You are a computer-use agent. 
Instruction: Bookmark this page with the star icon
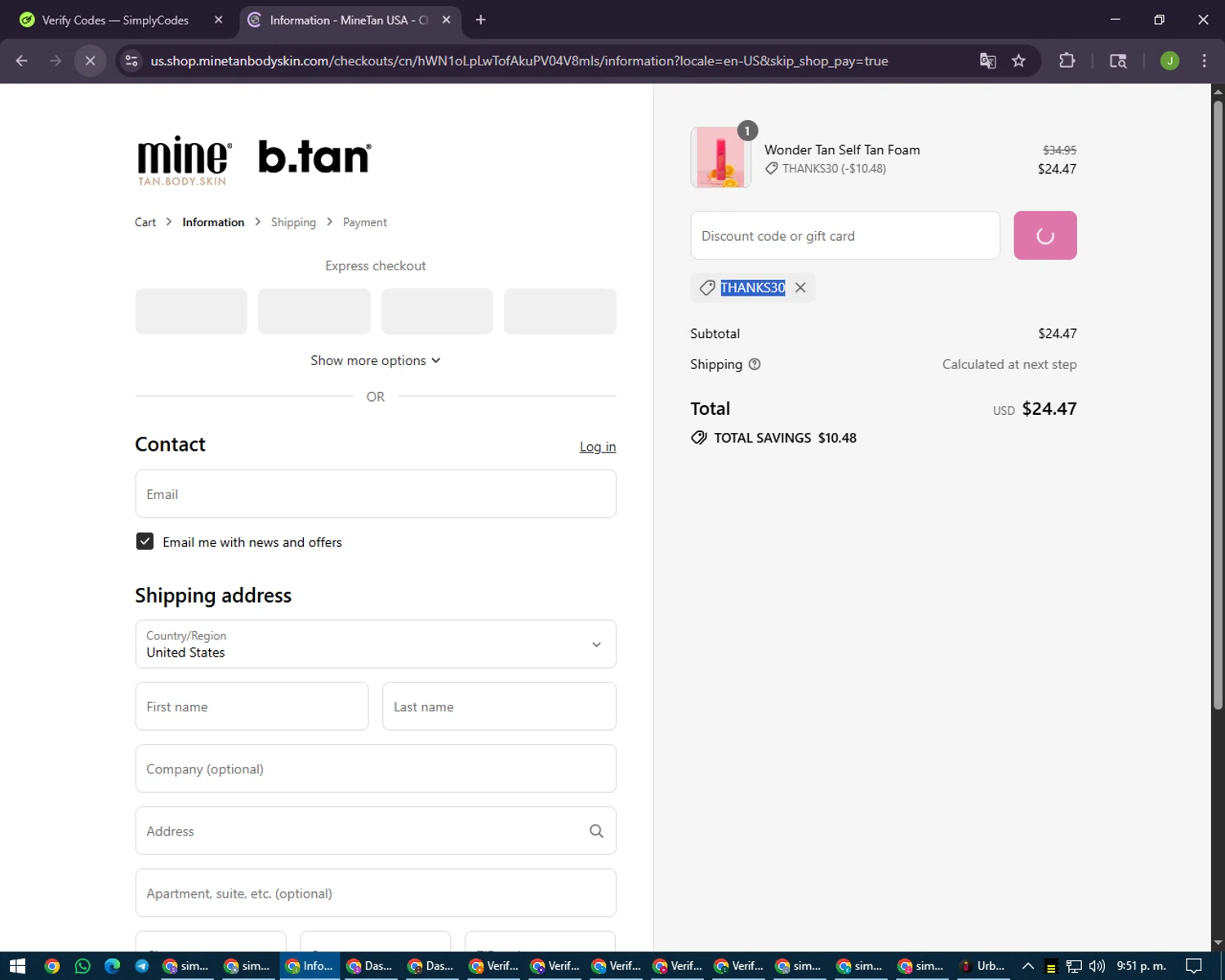(x=1018, y=60)
